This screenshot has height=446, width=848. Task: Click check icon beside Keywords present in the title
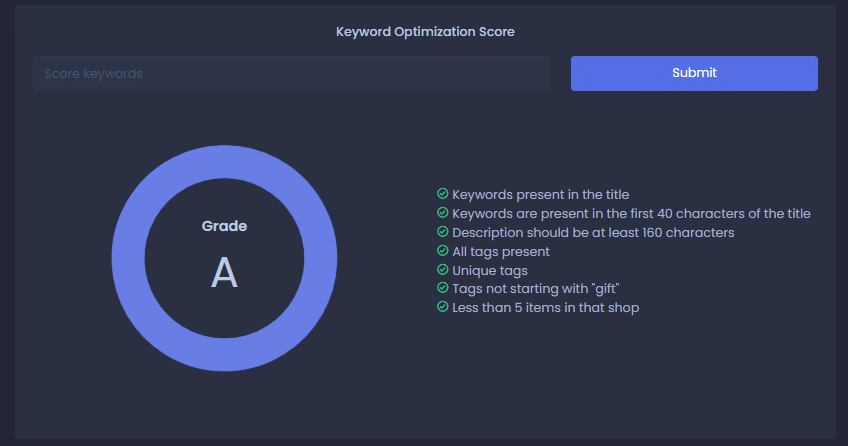tap(442, 194)
